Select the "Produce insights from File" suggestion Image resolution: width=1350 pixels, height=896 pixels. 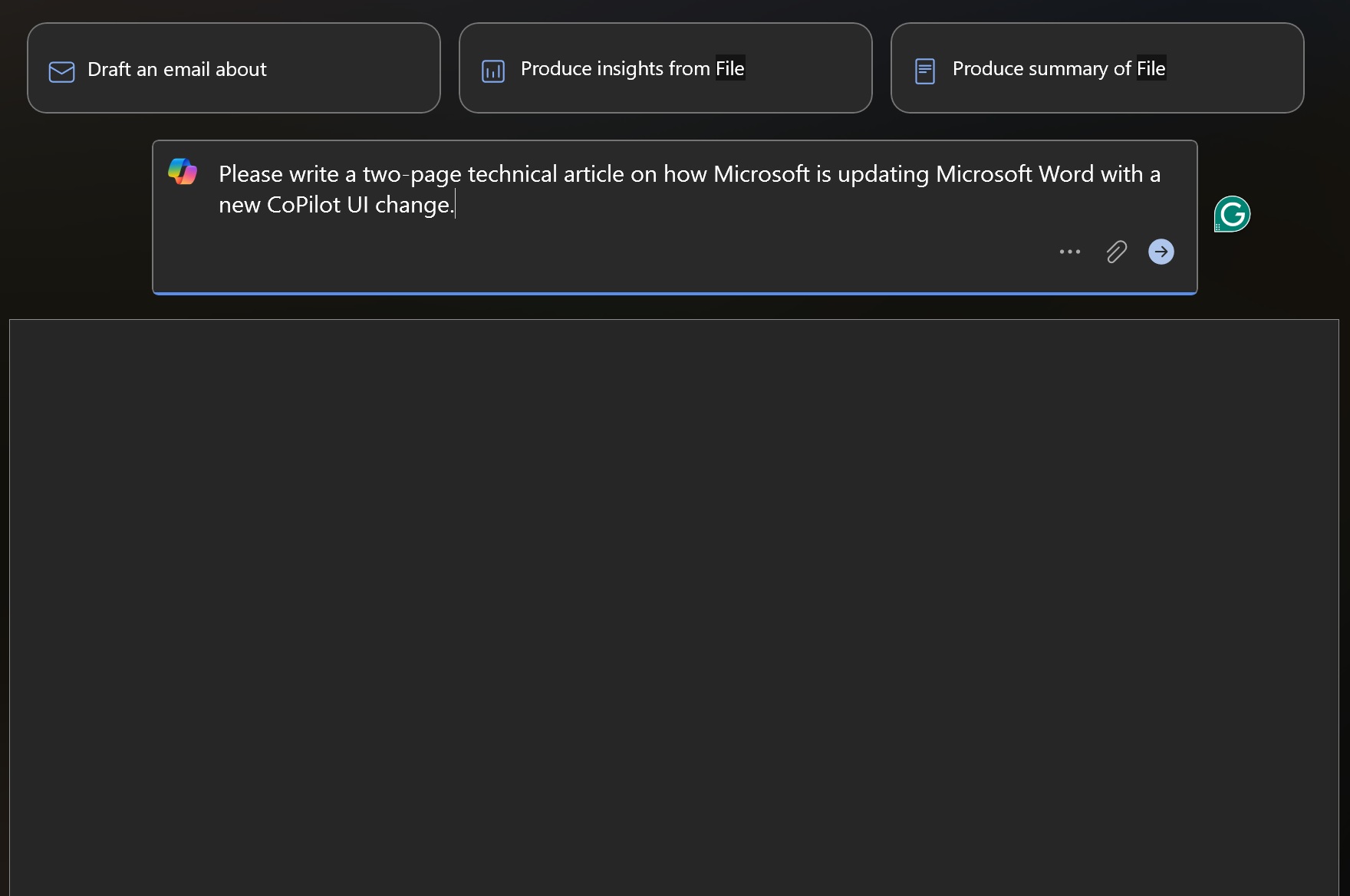(x=665, y=68)
